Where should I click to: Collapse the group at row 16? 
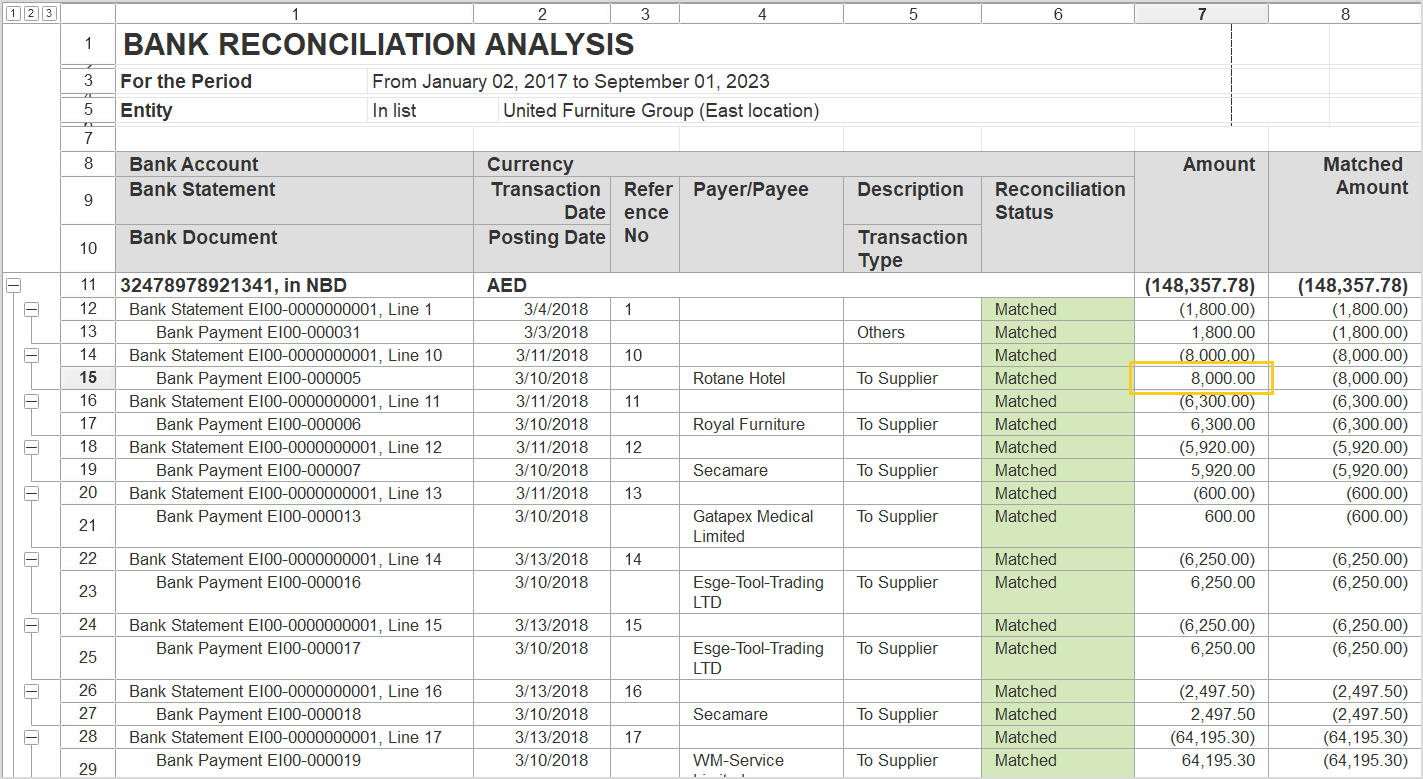31,401
